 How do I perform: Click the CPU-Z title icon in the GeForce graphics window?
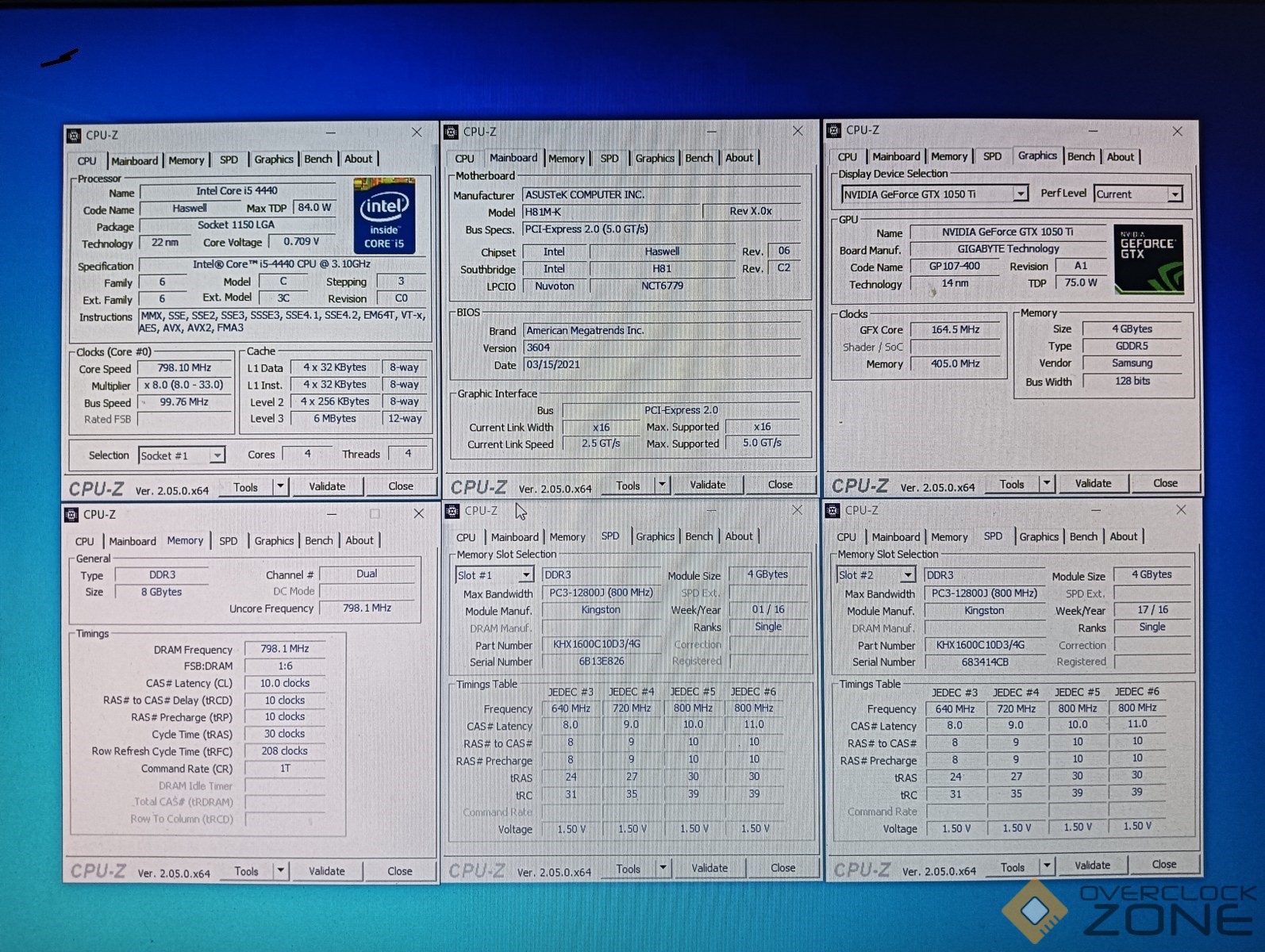pyautogui.click(x=833, y=130)
